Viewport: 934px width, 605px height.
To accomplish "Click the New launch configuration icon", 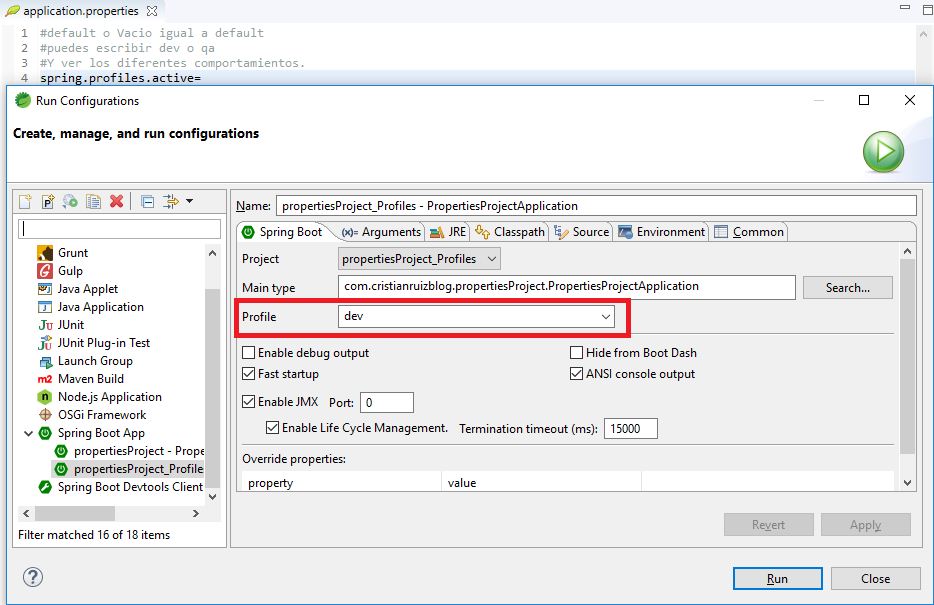I will click(25, 201).
